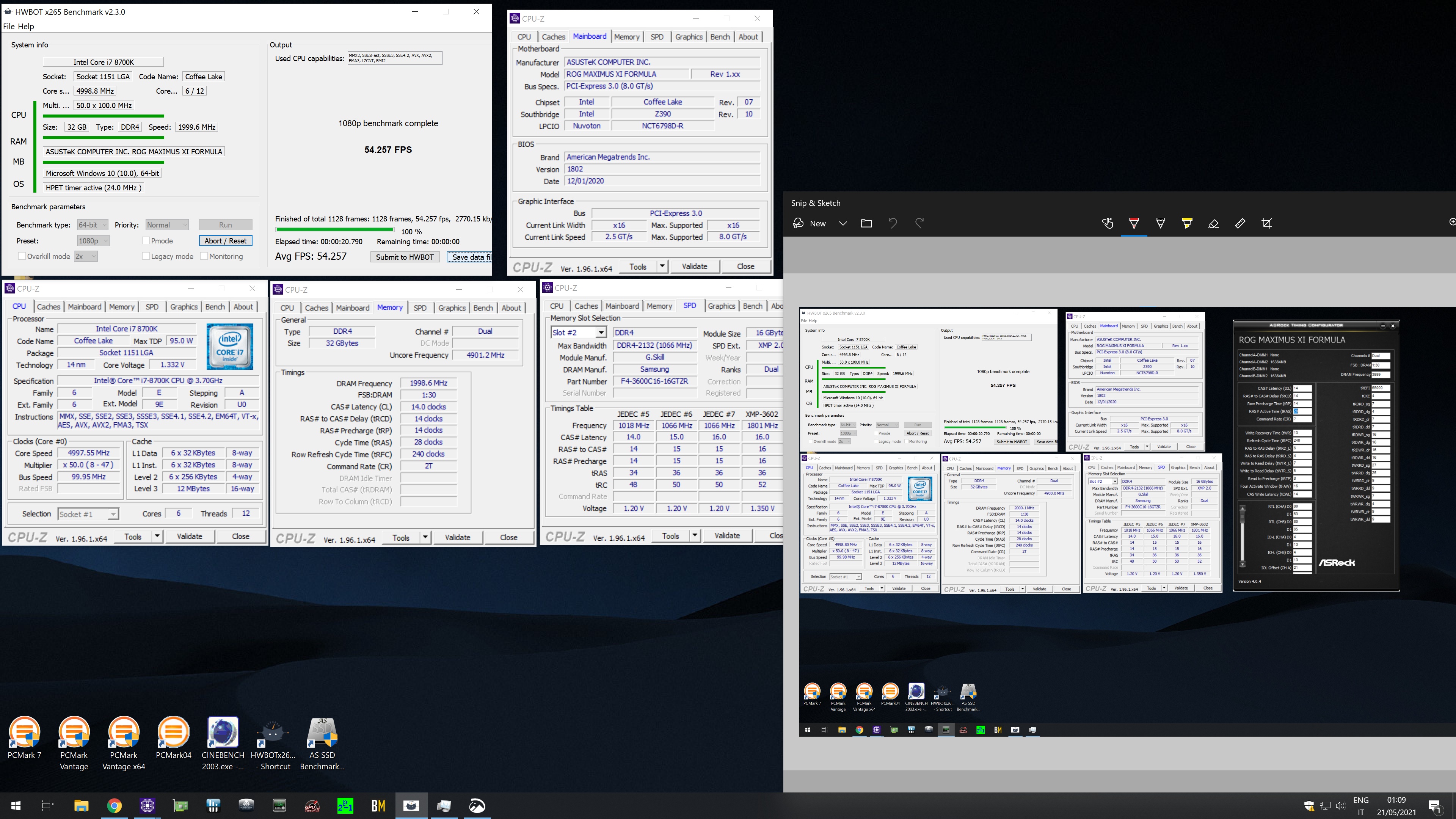Screen dimensions: 1456x819
Task: Open CPU-Z purple chip icon in taskbar
Action: pyautogui.click(x=147, y=805)
